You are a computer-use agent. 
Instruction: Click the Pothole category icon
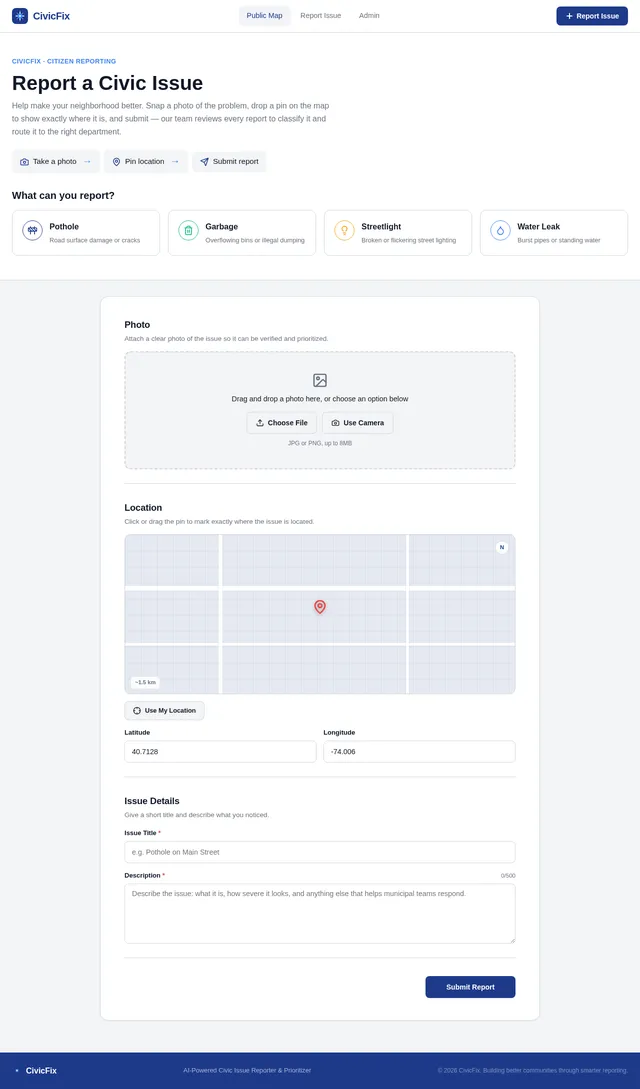(32, 231)
